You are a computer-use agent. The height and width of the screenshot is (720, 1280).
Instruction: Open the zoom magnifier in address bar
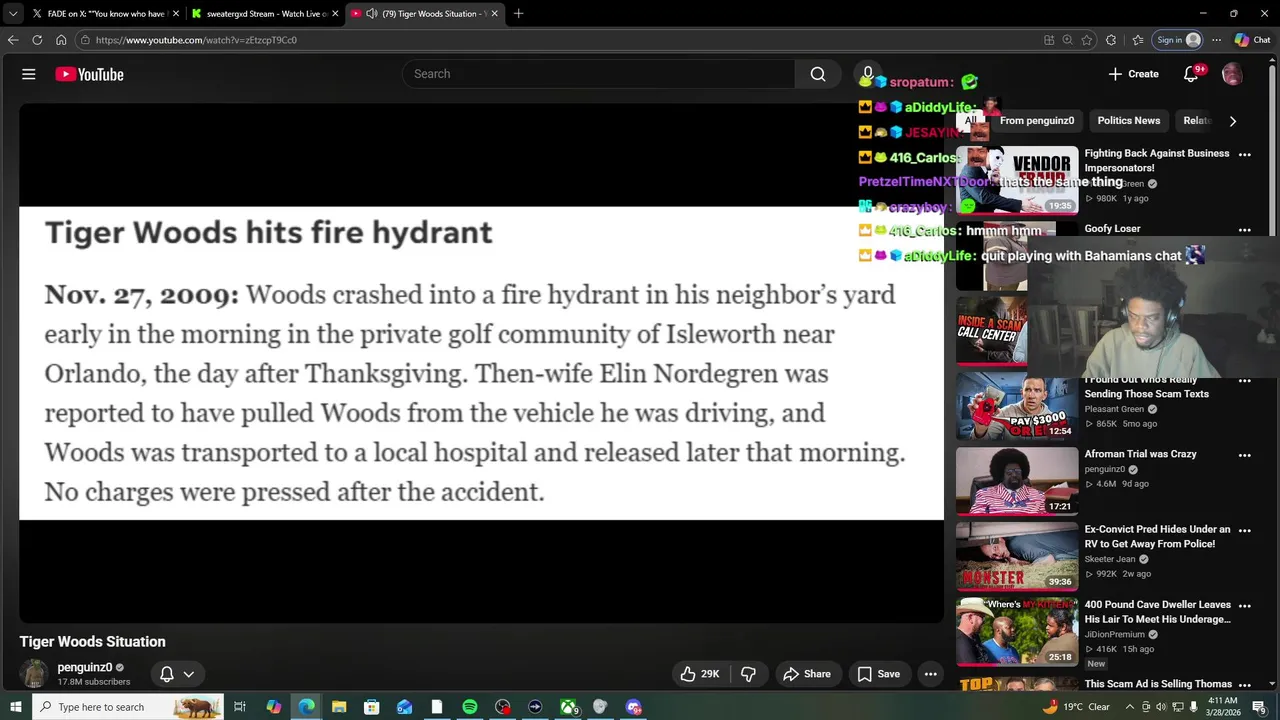tap(1067, 40)
